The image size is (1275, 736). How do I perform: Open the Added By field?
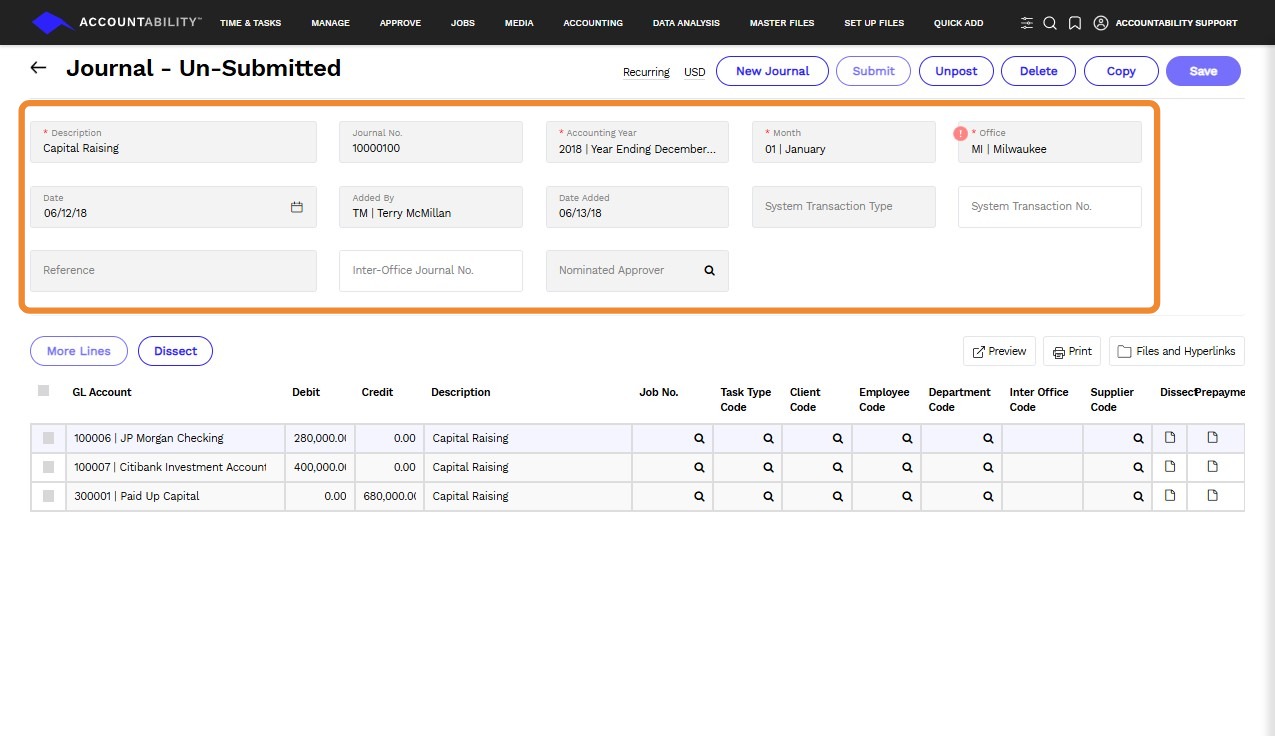tap(431, 206)
